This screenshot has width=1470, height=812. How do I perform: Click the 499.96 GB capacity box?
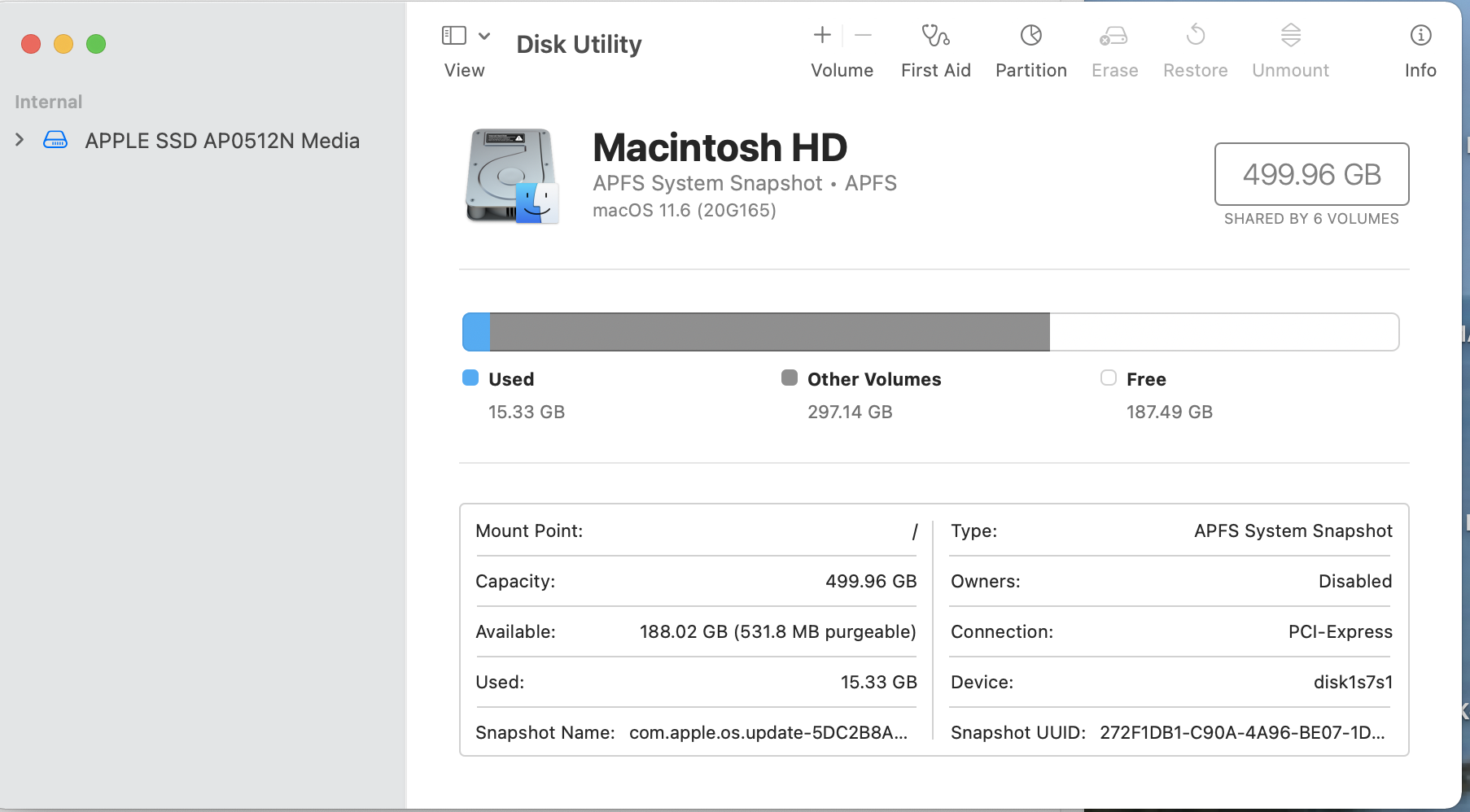(x=1311, y=174)
